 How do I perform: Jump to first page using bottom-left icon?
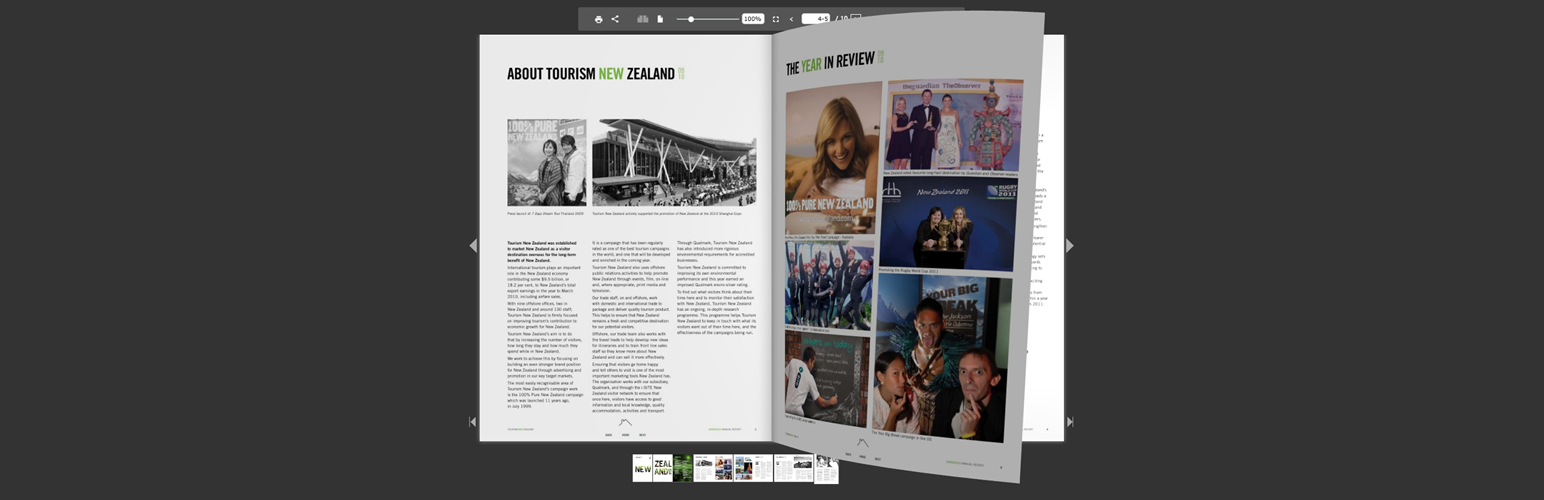coord(473,422)
